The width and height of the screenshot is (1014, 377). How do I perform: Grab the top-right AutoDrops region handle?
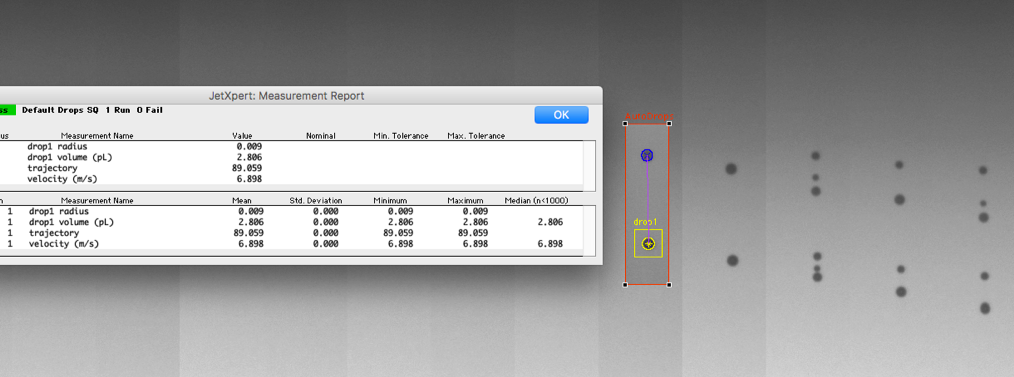pos(669,124)
